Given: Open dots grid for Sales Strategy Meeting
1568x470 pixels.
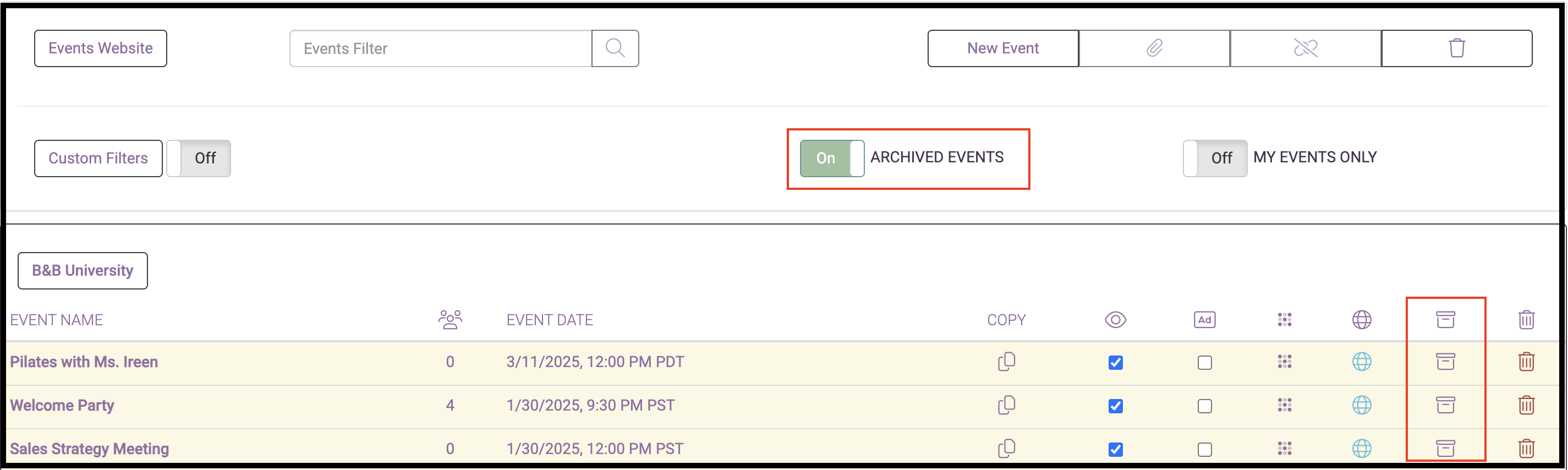Looking at the screenshot, I should [1284, 449].
